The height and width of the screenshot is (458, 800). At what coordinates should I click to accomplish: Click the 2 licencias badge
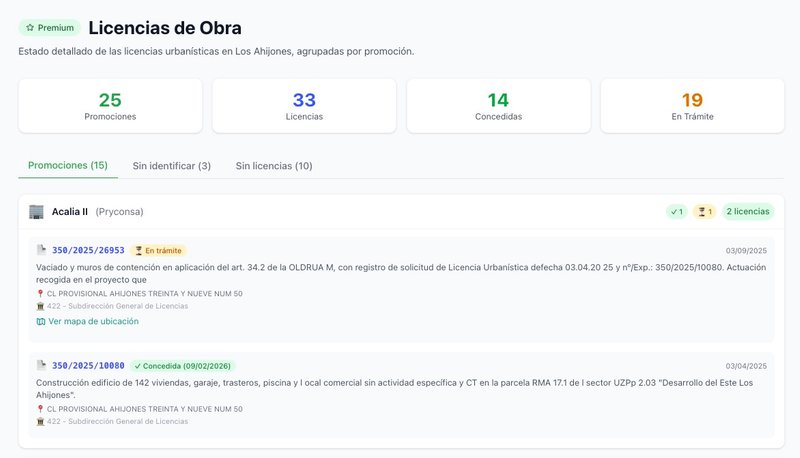747,212
